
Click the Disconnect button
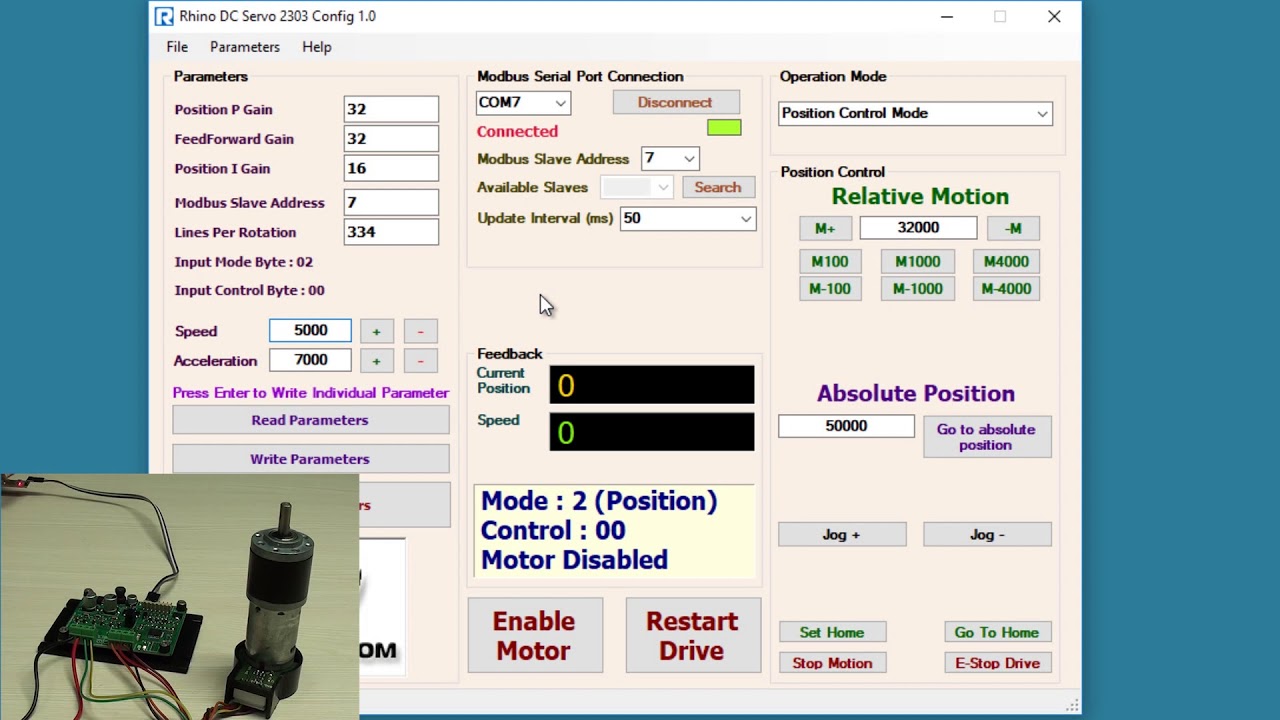click(x=675, y=102)
